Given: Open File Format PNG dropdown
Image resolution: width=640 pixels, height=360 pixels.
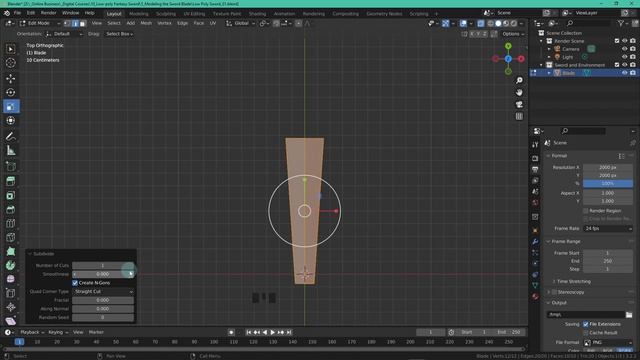Looking at the screenshot, I should pos(608,342).
